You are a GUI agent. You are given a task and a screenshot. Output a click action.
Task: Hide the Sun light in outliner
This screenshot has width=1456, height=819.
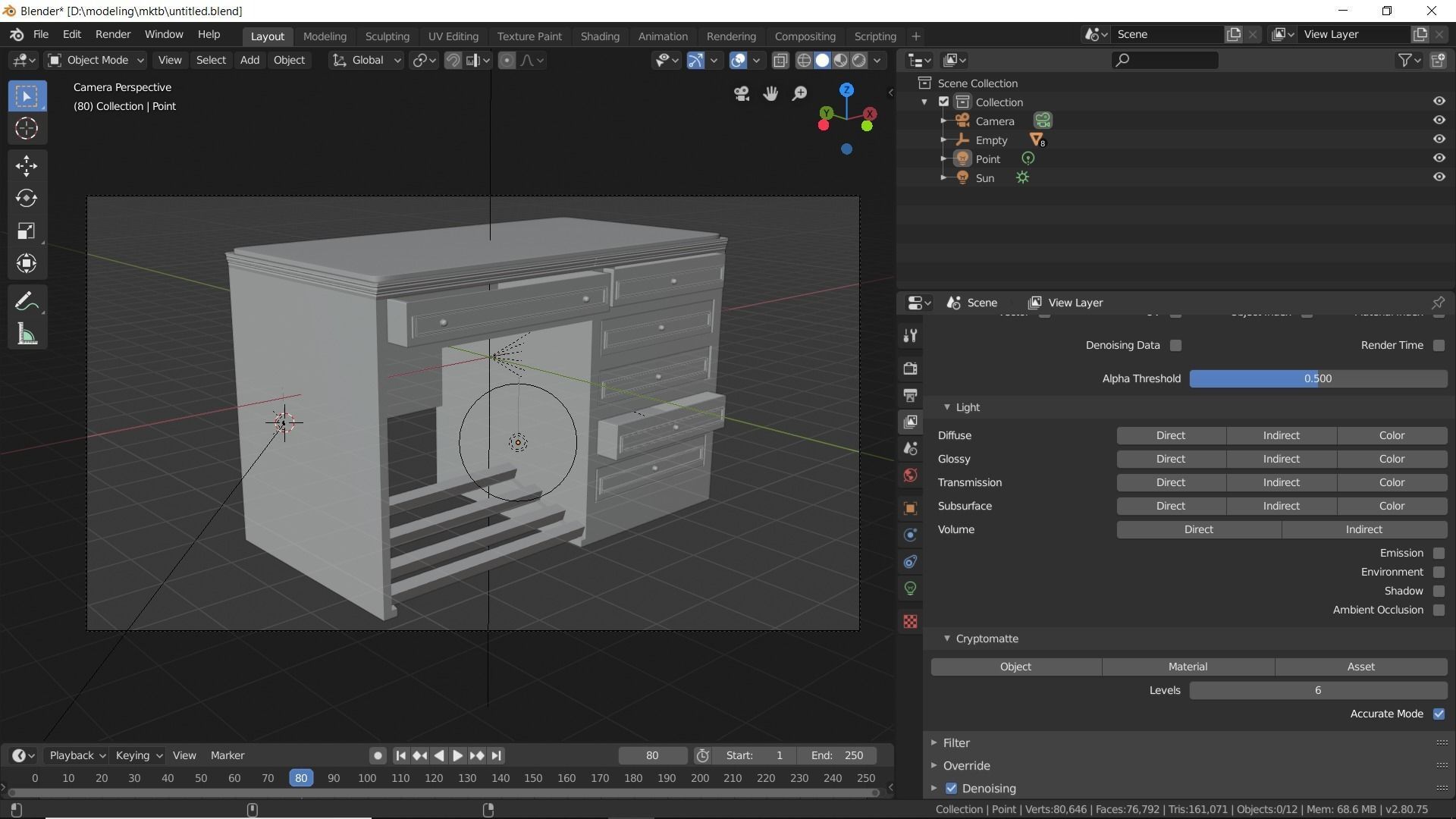click(x=1439, y=177)
